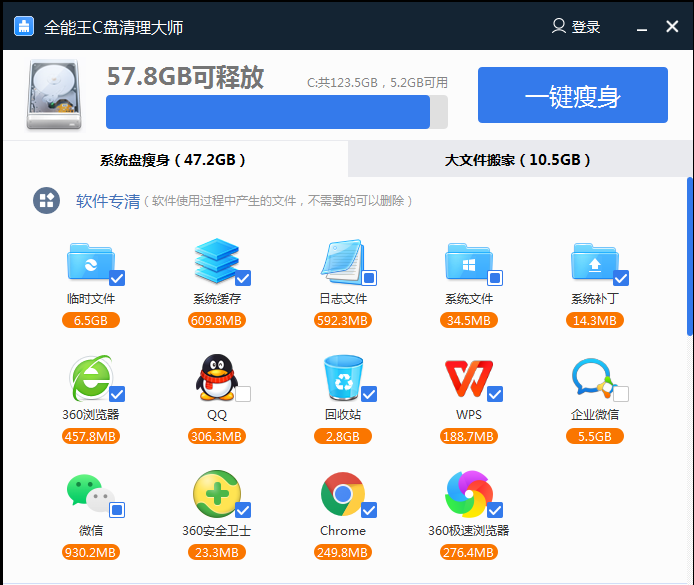The height and width of the screenshot is (585, 694).
Task: Click the 临时文件 folder icon
Action: [x=88, y=262]
